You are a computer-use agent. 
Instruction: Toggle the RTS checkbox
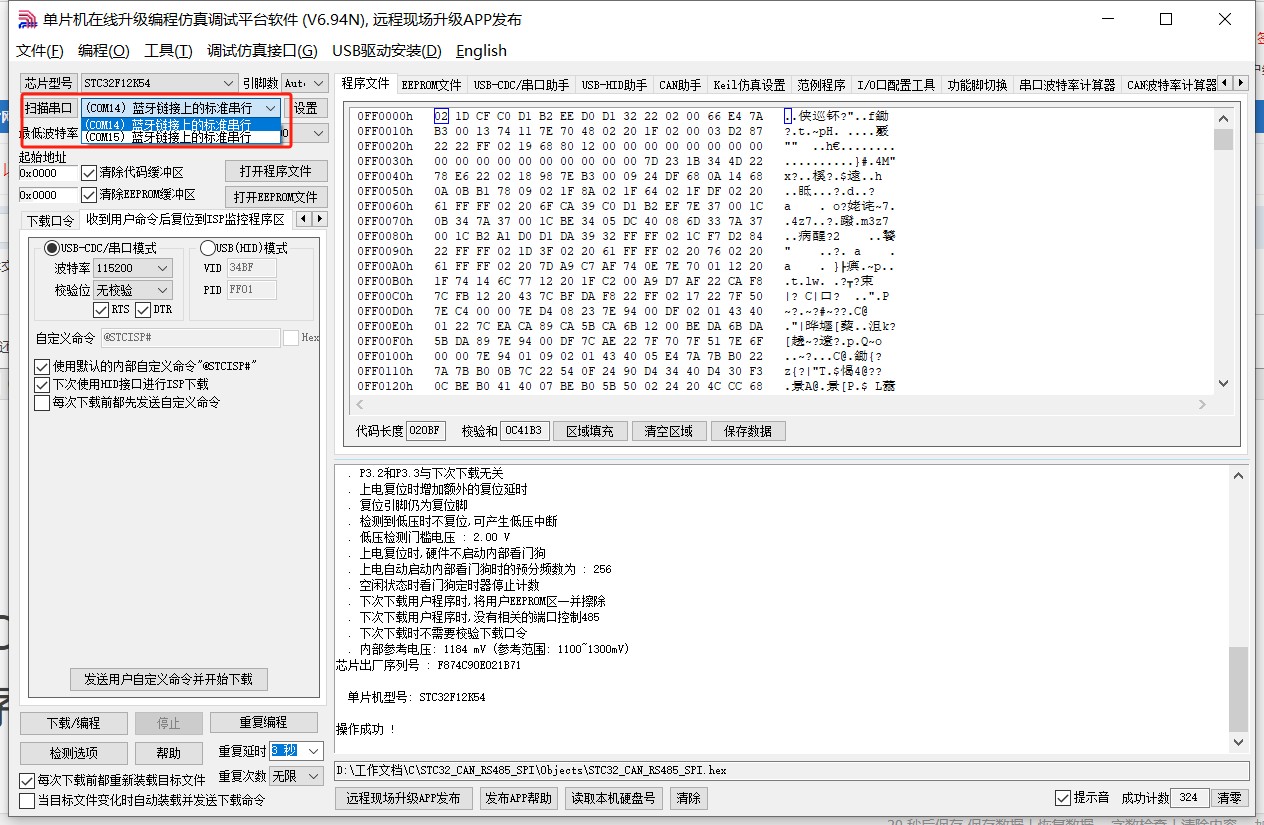(x=100, y=310)
